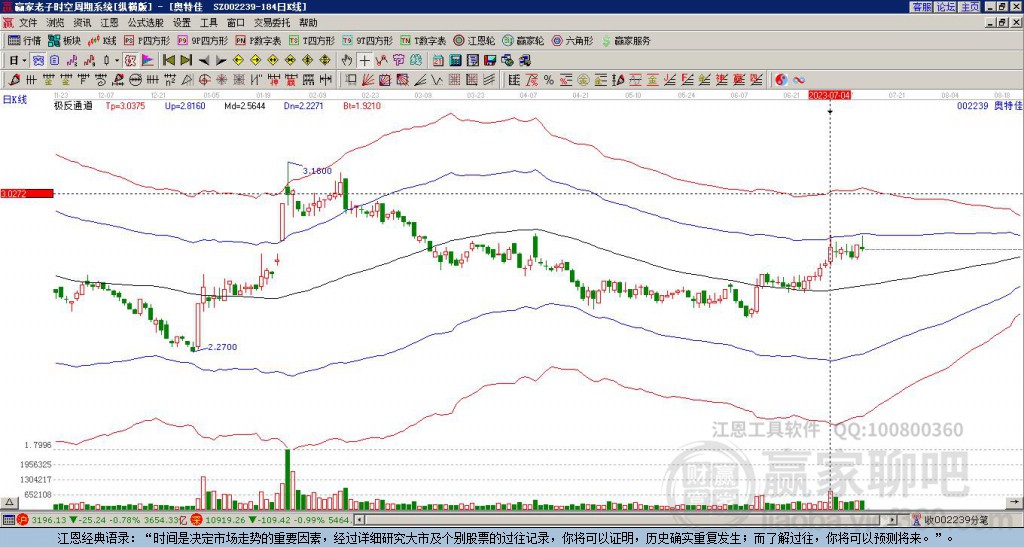
Task: Click the calculator icon in toolbar
Action: [x=456, y=61]
